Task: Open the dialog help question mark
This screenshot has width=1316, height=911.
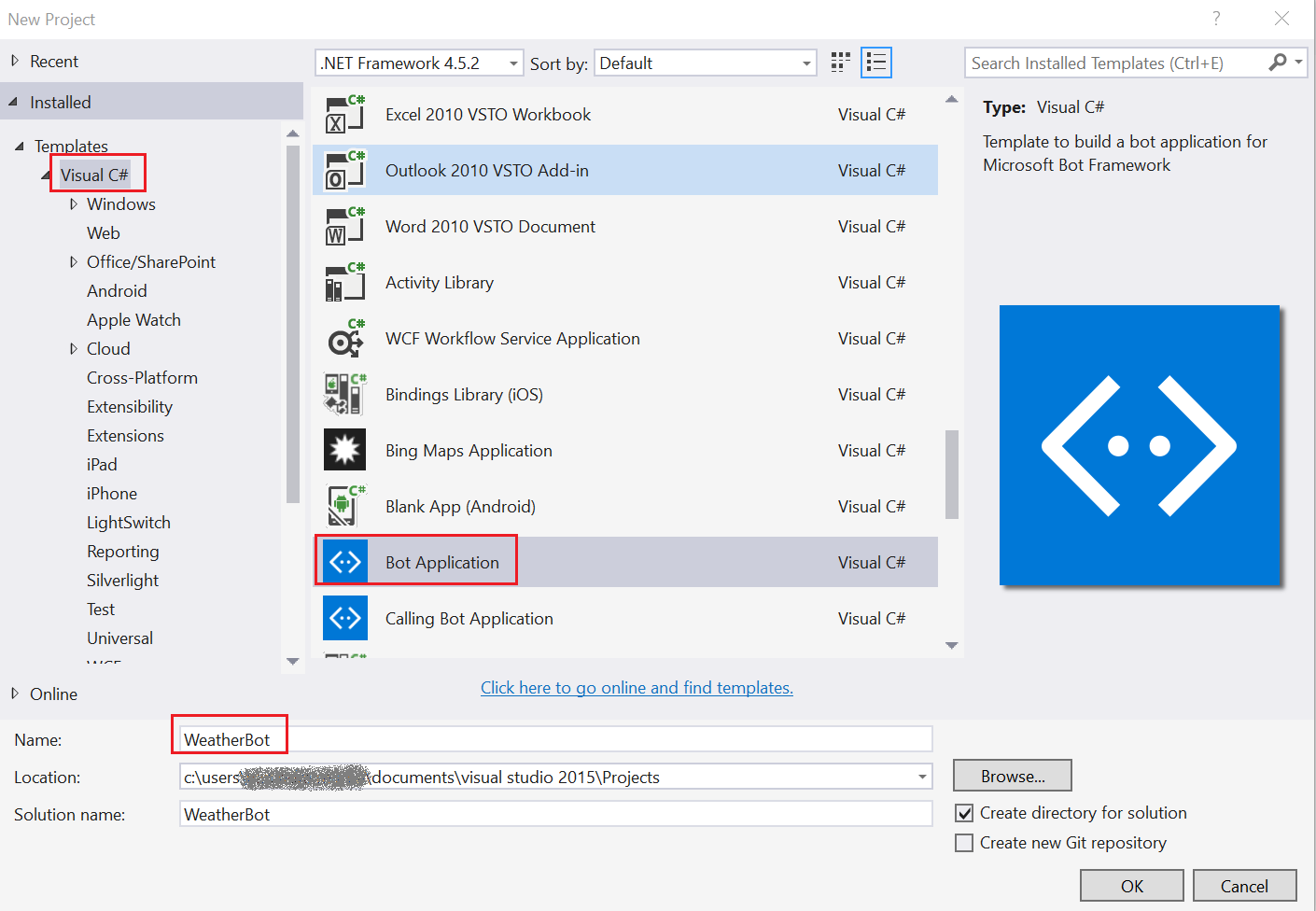Action: coord(1216,19)
